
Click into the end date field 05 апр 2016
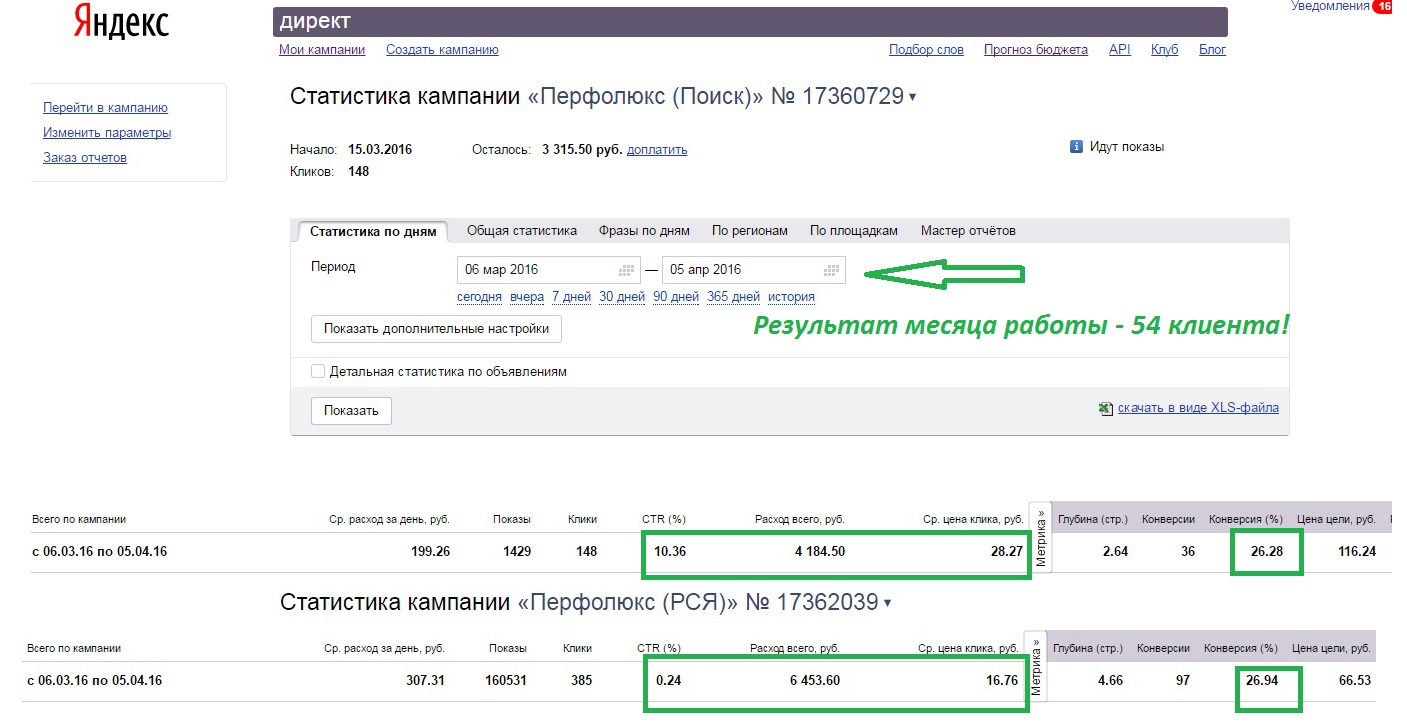click(753, 270)
